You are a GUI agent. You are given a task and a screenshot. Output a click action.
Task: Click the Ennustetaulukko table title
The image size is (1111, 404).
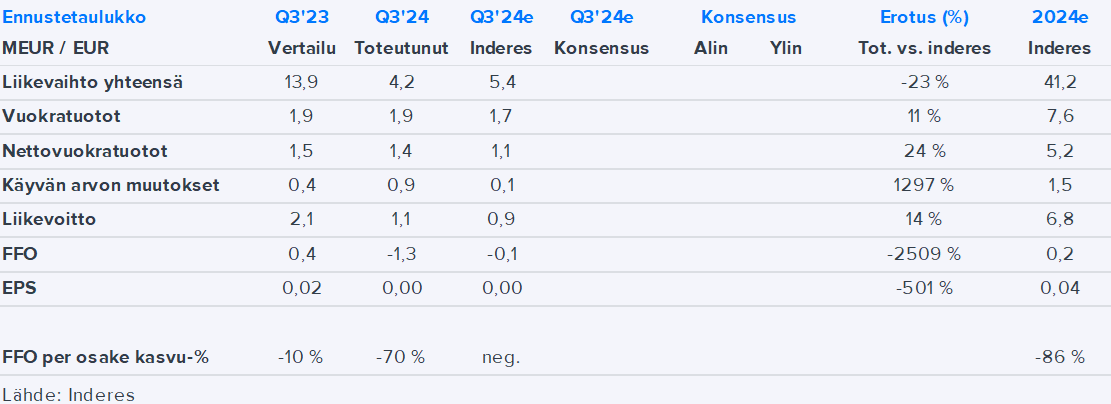(x=74, y=18)
